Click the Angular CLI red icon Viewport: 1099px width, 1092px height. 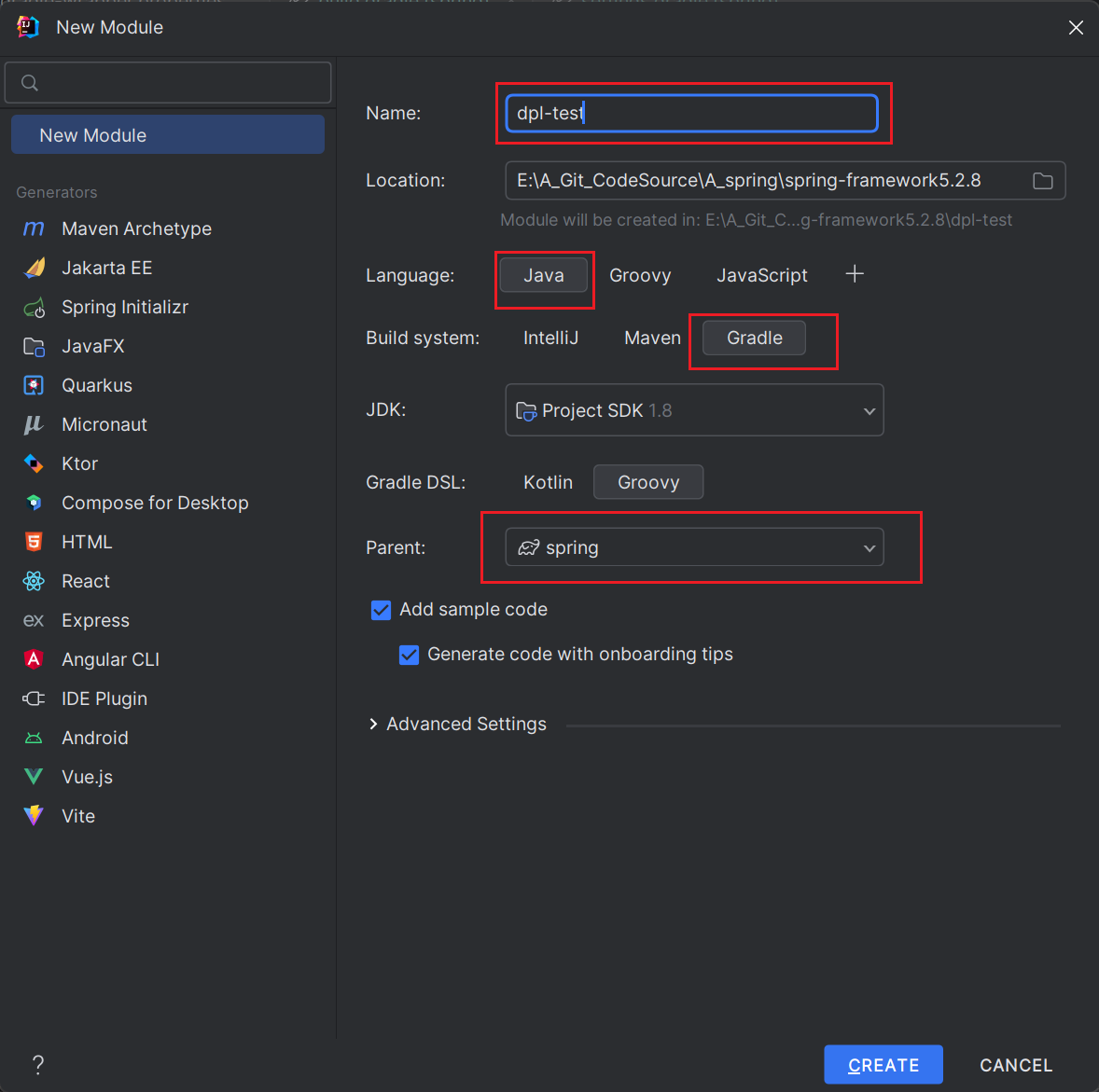34,659
